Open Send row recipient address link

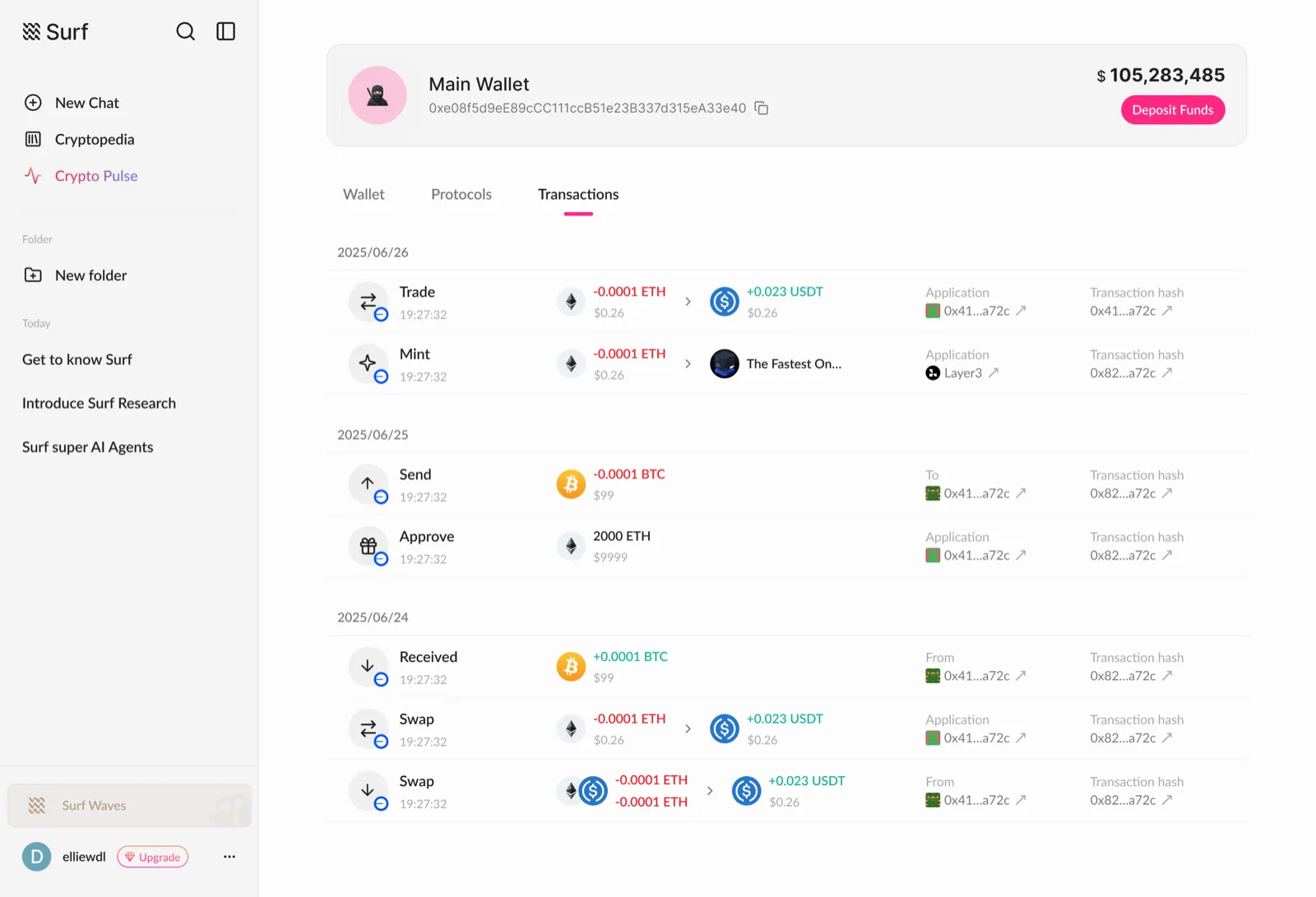(x=976, y=493)
